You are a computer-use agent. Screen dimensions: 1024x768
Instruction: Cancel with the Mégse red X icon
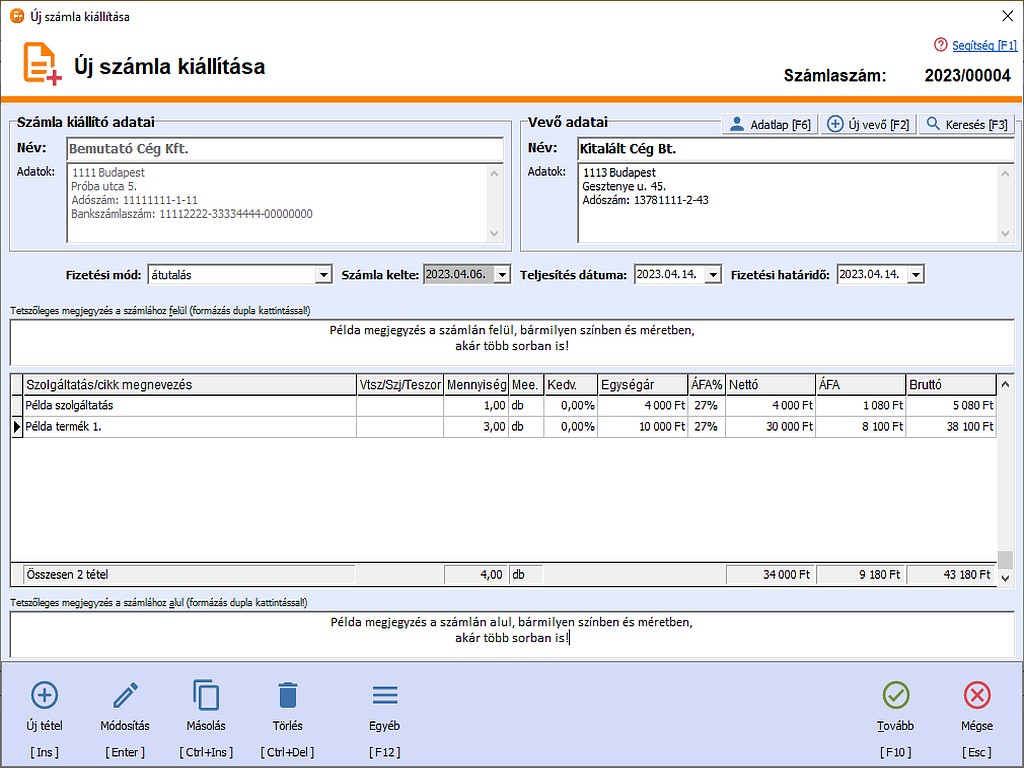point(977,695)
